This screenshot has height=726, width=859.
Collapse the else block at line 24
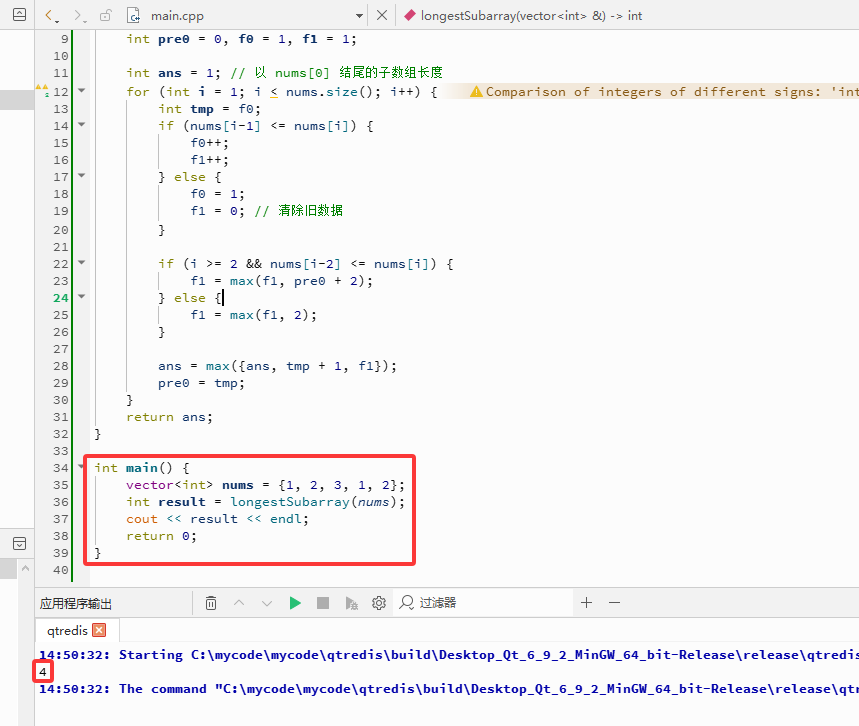tap(82, 296)
